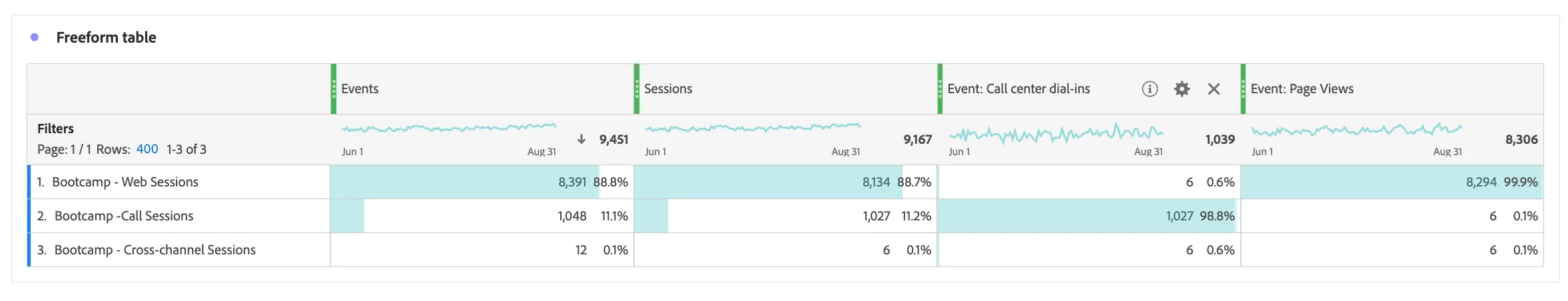
Task: Grab the green handle on Events column
Action: pos(334,89)
